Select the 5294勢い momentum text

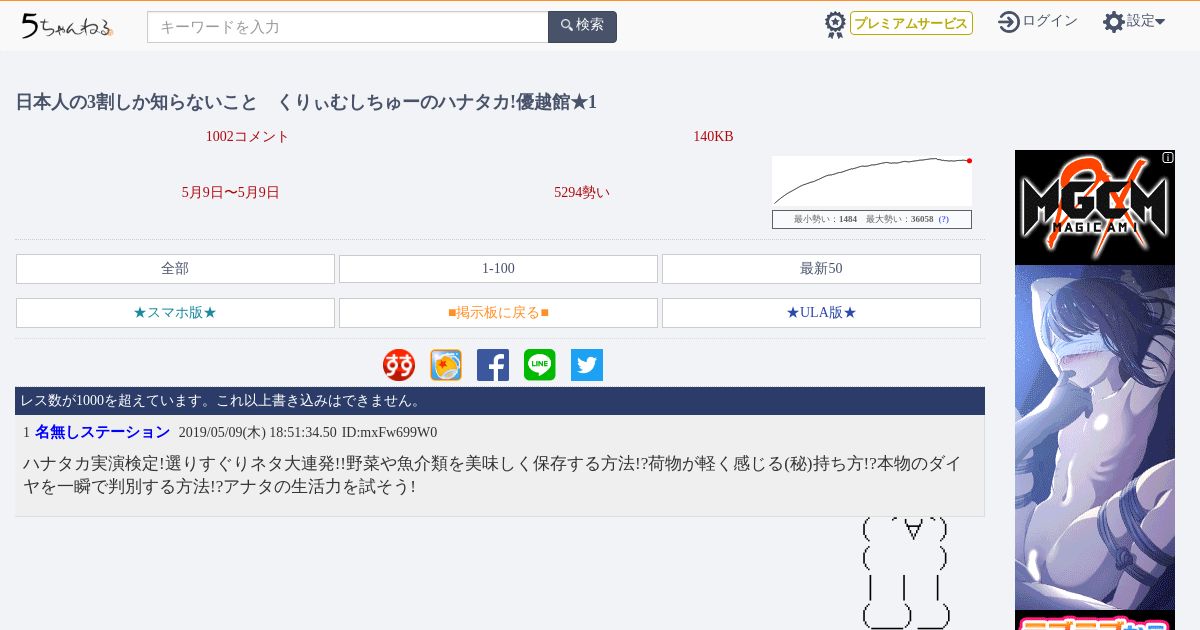tap(582, 193)
